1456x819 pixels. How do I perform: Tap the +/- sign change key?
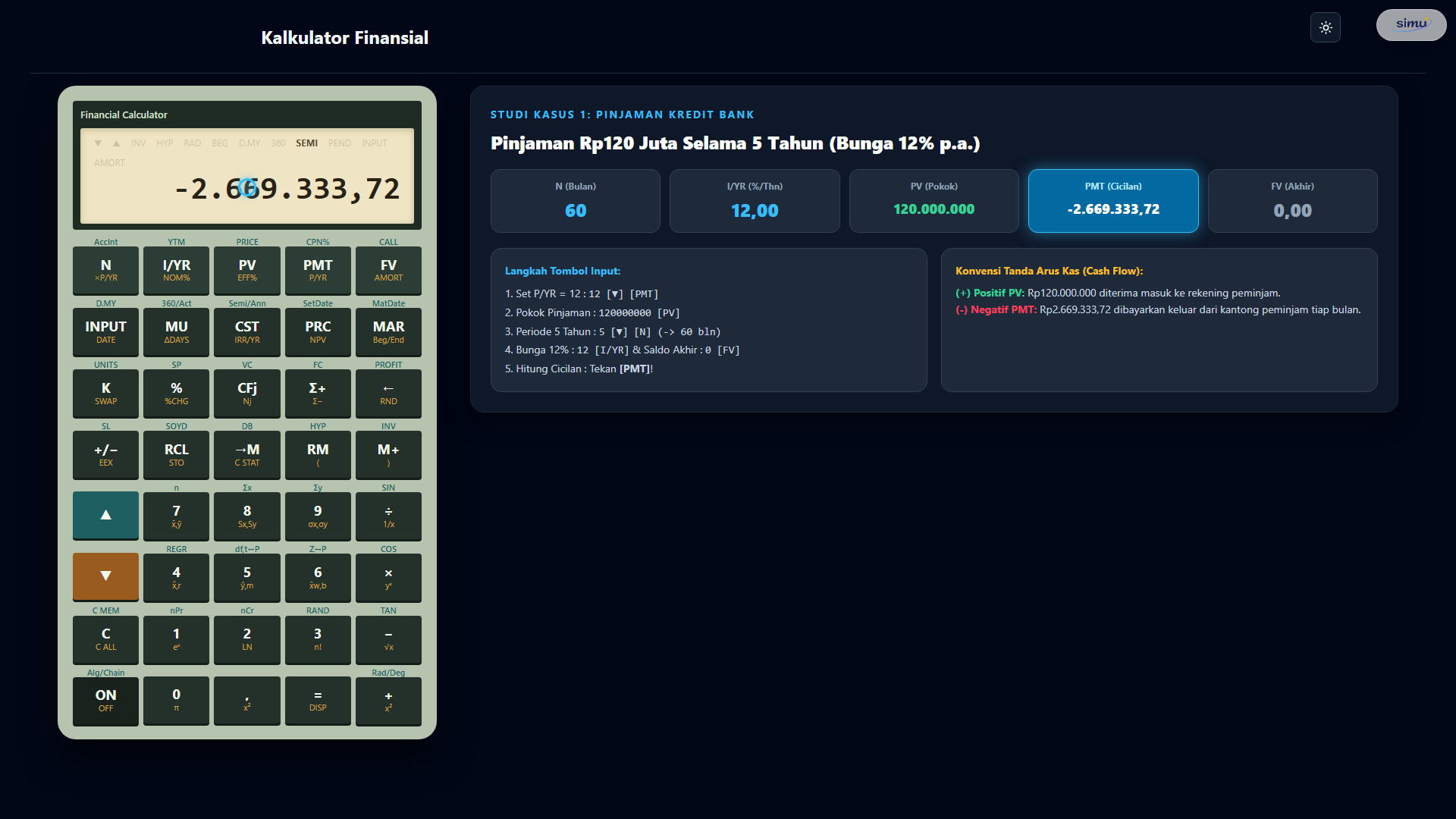coord(105,454)
